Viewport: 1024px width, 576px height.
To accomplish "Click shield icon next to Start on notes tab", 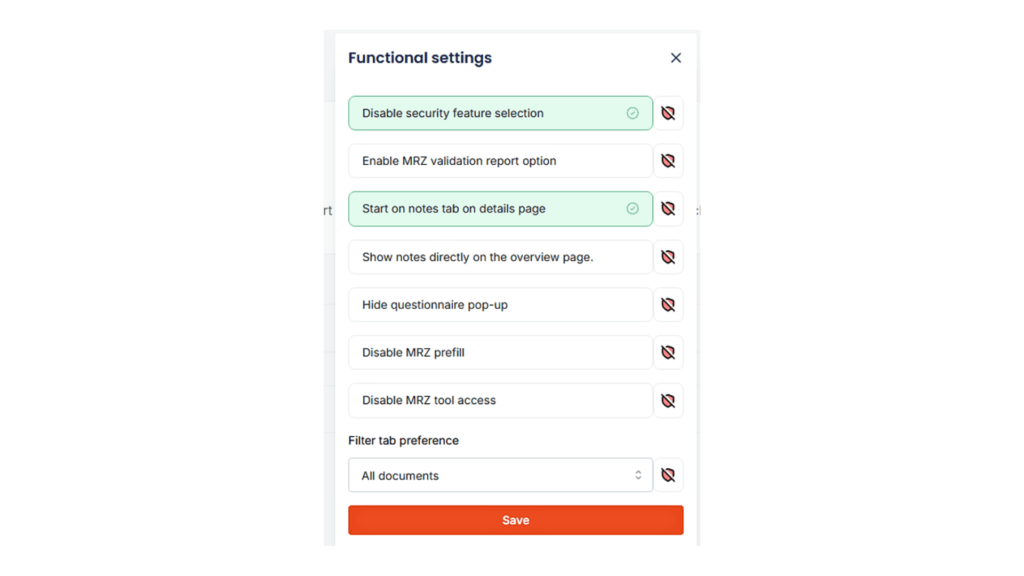I will click(668, 209).
